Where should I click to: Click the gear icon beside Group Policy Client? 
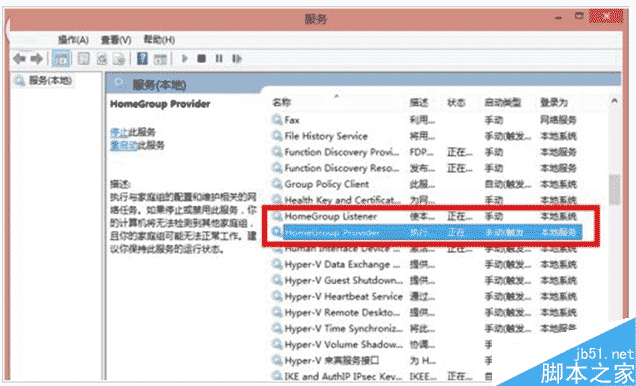277,184
